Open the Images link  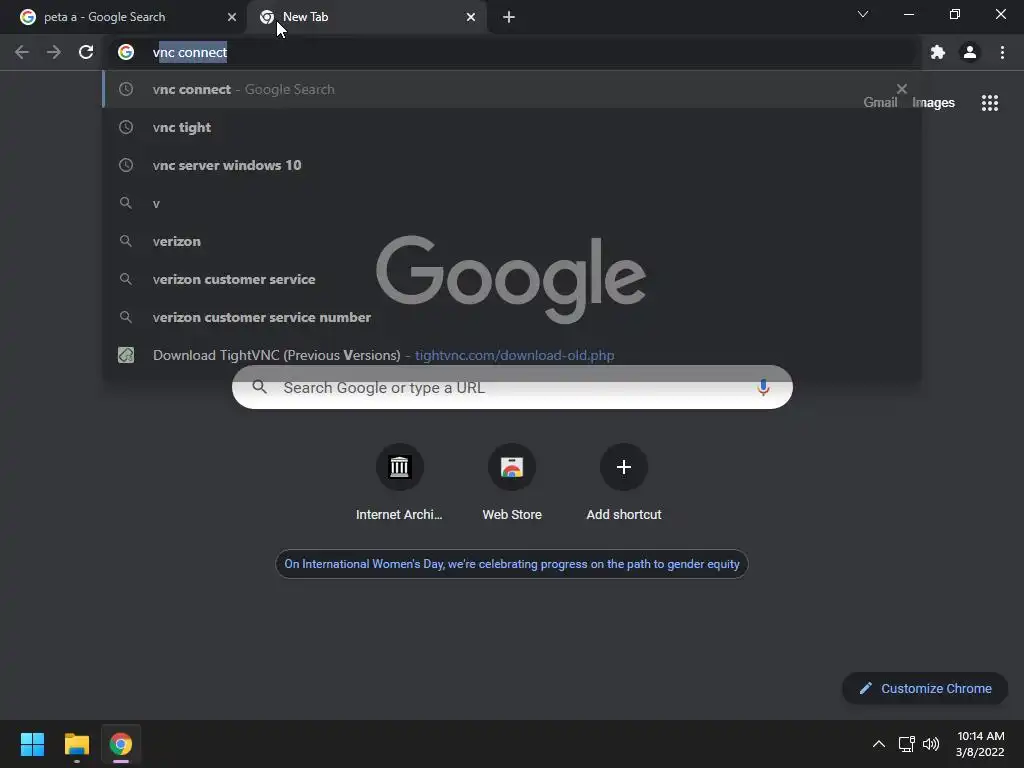(x=933, y=103)
